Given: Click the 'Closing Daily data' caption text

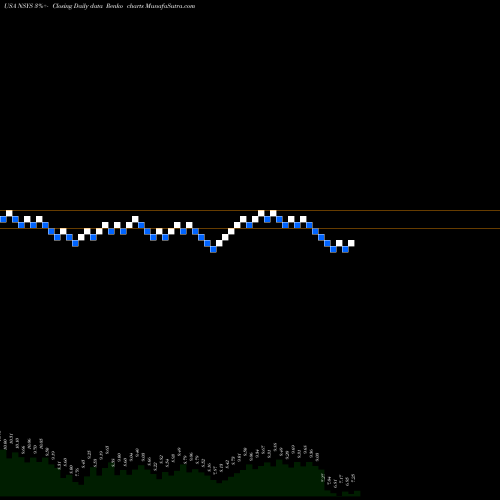Looking at the screenshot, I should 78,6.
